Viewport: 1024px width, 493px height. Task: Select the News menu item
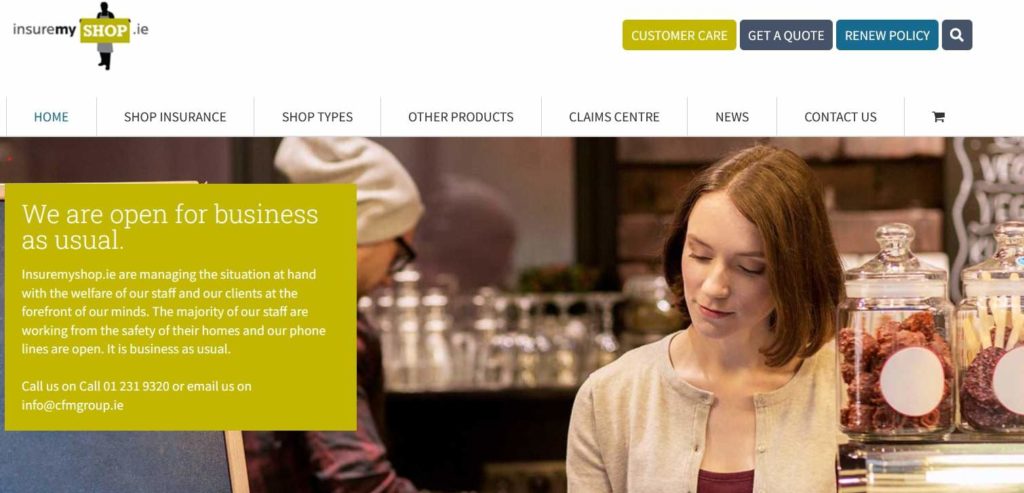coord(732,117)
